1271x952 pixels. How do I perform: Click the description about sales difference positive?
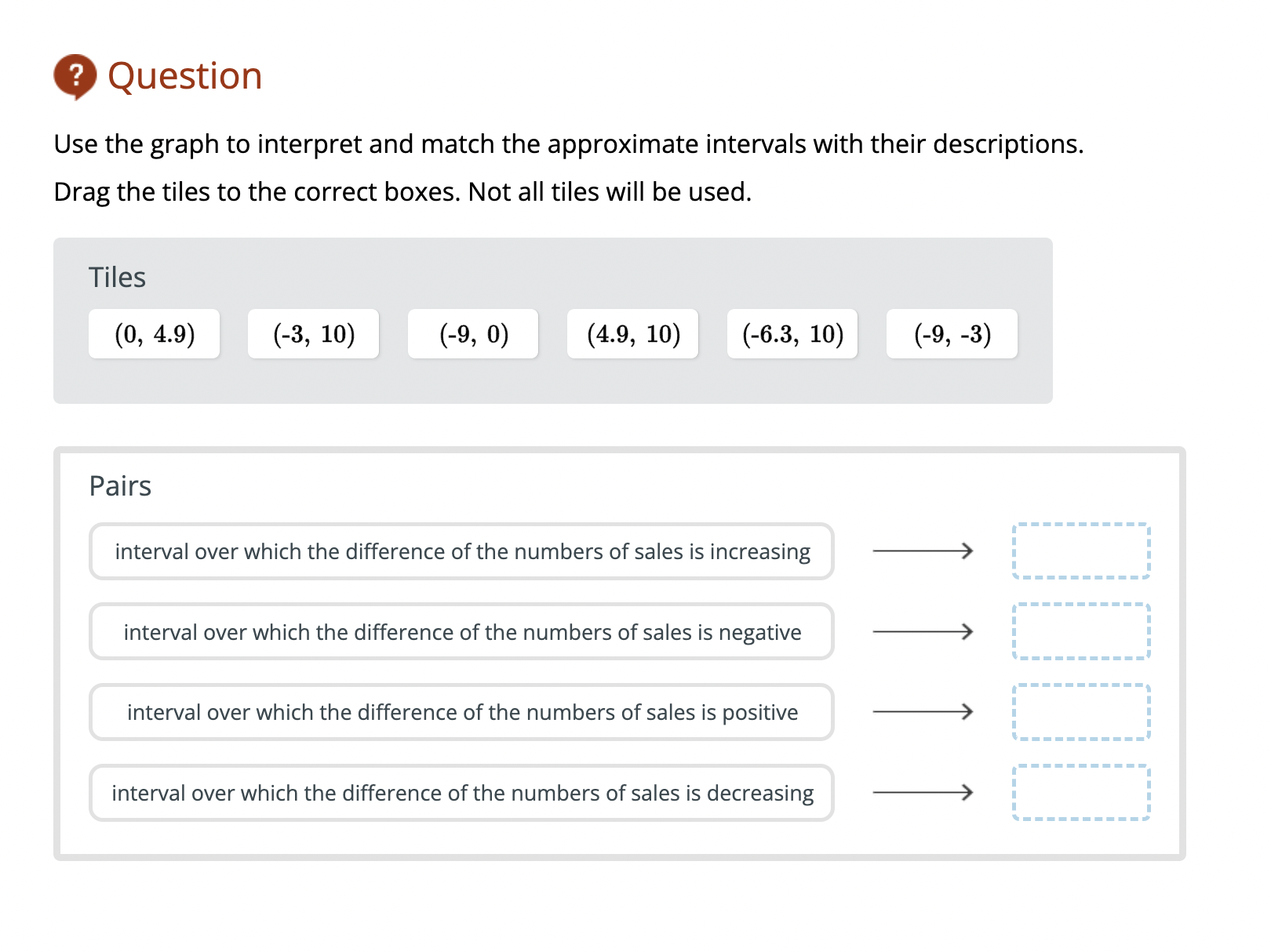pyautogui.click(x=462, y=713)
